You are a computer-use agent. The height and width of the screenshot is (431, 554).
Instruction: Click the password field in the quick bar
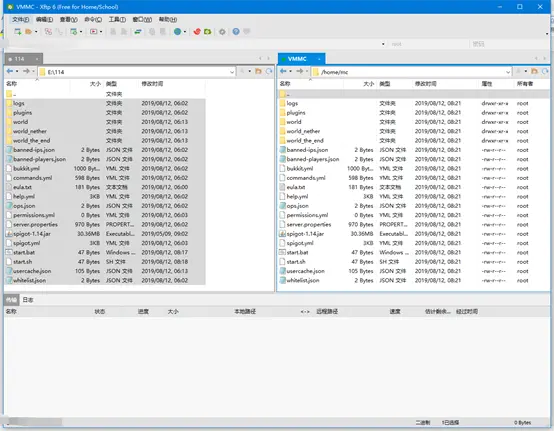pyautogui.click(x=509, y=44)
